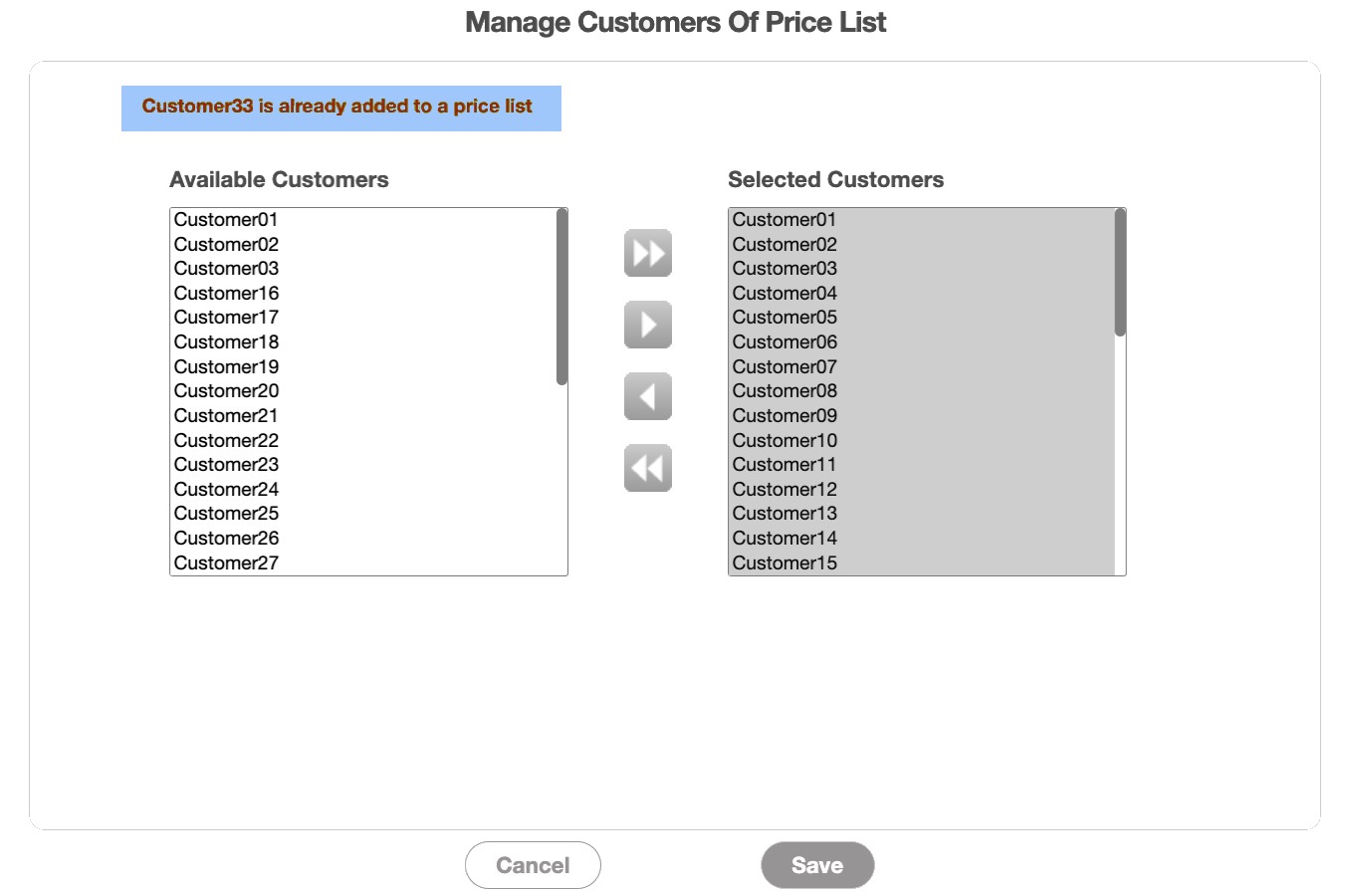This screenshot has height=896, width=1348.
Task: Select Customer16 in Available Customers list
Action: pyautogui.click(x=227, y=294)
